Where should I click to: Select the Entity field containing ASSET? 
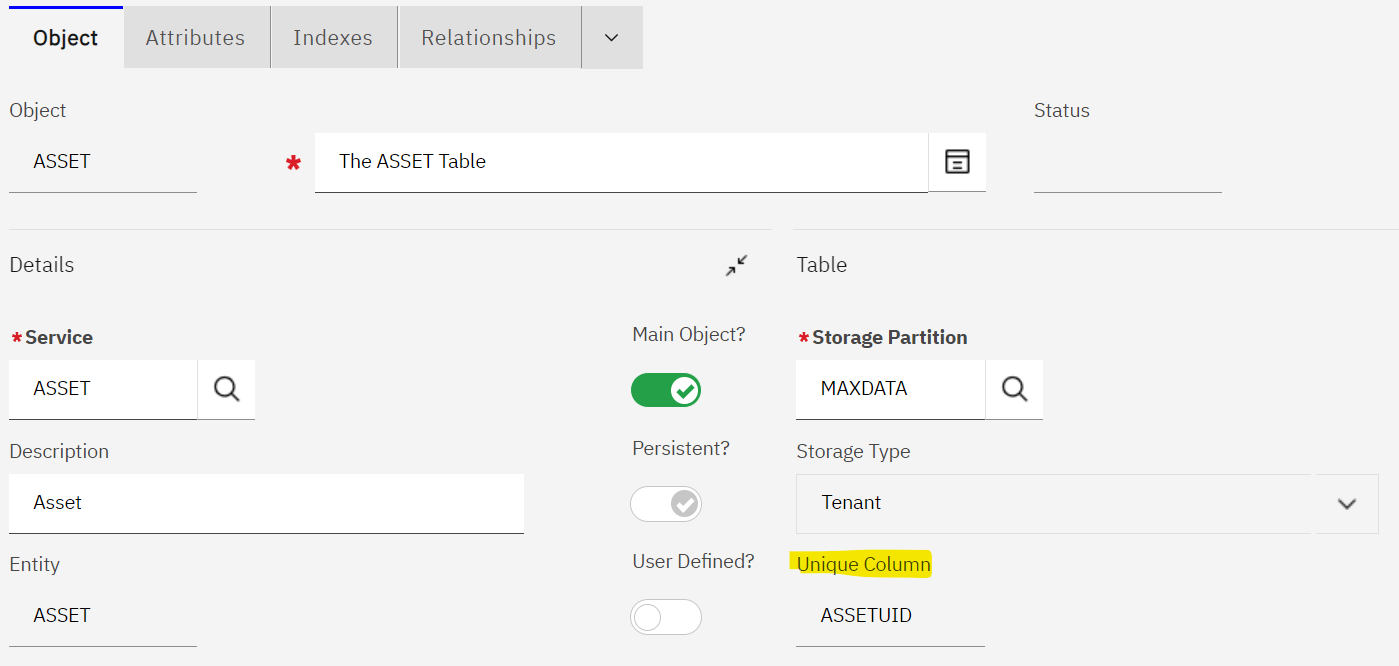(x=100, y=614)
